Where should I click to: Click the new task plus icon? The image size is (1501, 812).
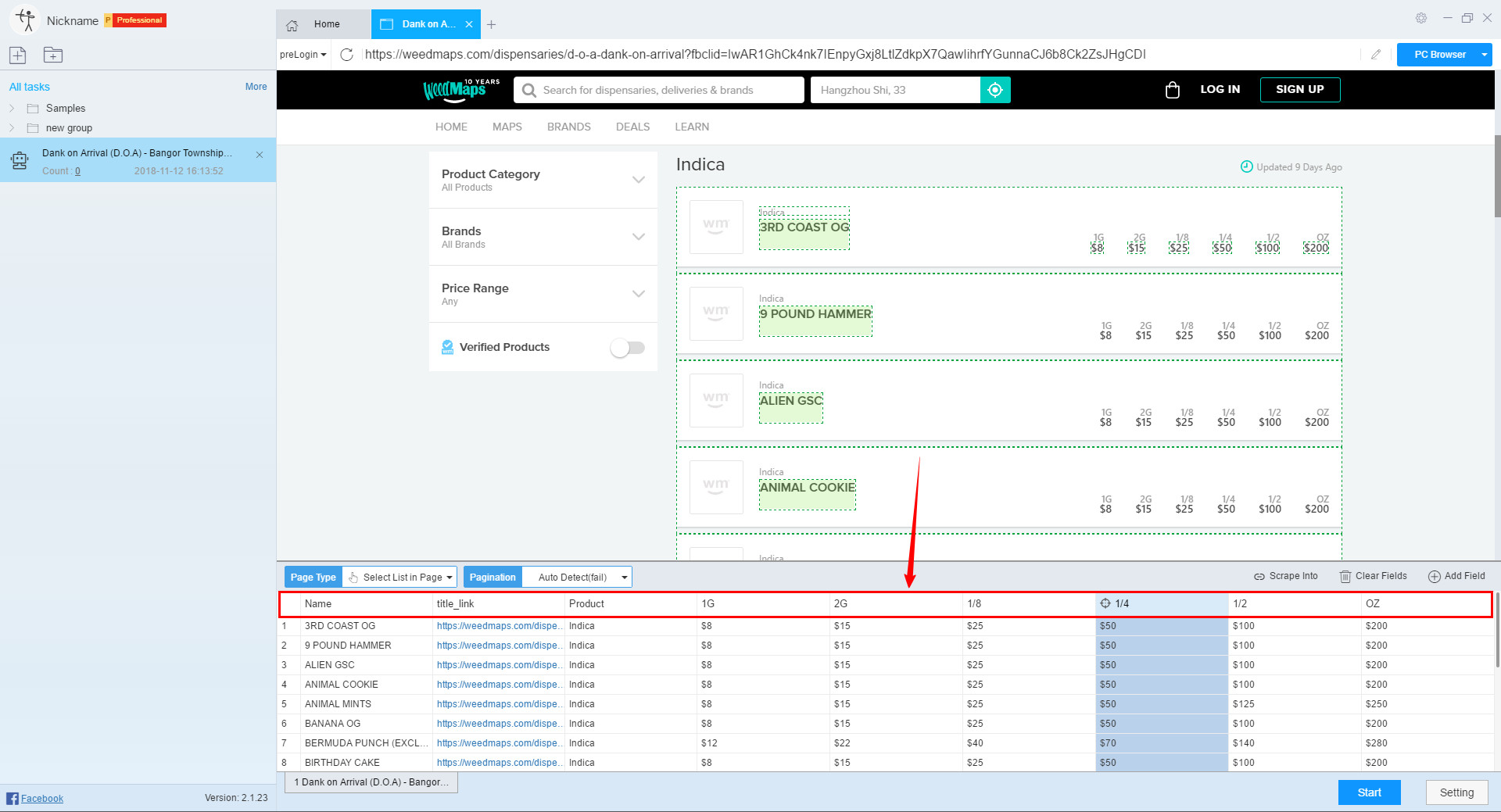tap(18, 55)
